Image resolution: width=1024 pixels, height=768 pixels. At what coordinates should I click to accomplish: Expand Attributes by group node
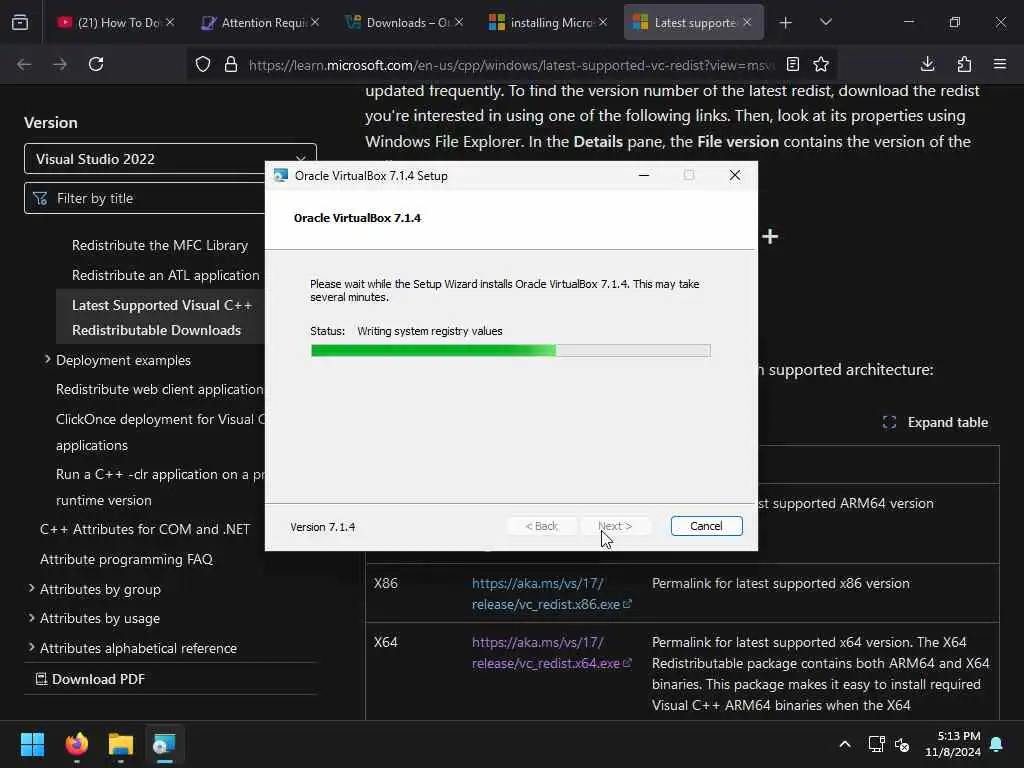(x=31, y=588)
